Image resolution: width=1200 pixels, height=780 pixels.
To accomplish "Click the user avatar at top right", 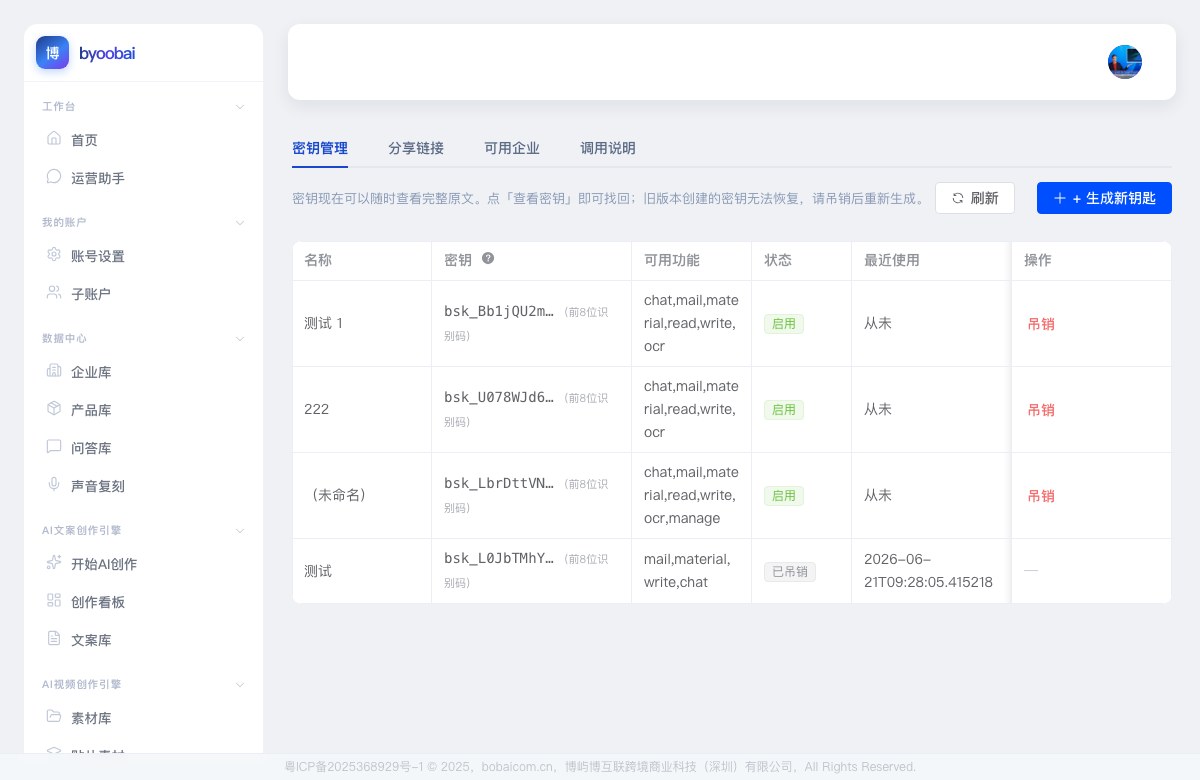I will tap(1125, 62).
